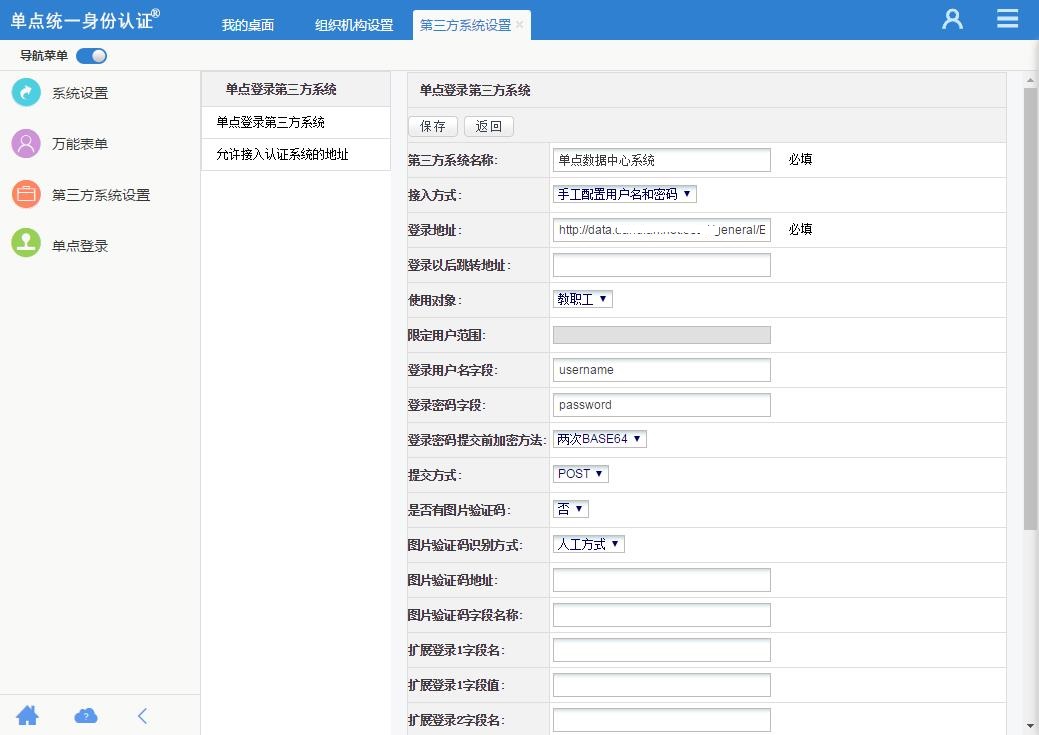Click the 扩展登录1字段值 input field
Image resolution: width=1039 pixels, height=735 pixels.
click(x=661, y=685)
